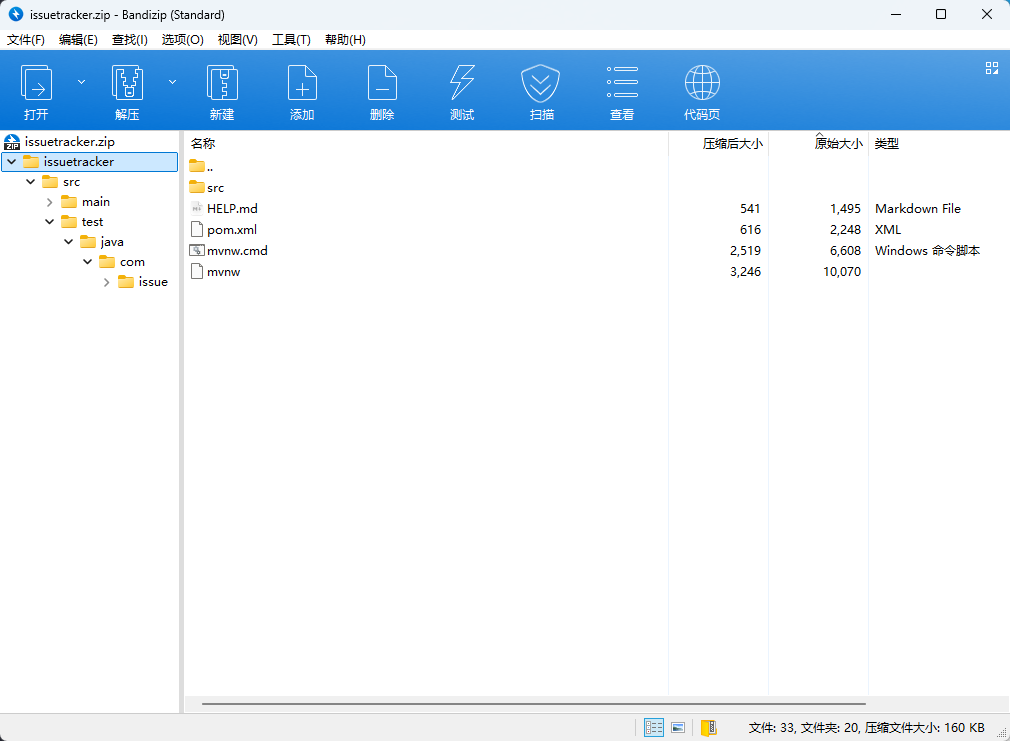Viewport: 1010px width, 741px height.
Task: Open the Options (选项) menu
Action: pos(182,40)
